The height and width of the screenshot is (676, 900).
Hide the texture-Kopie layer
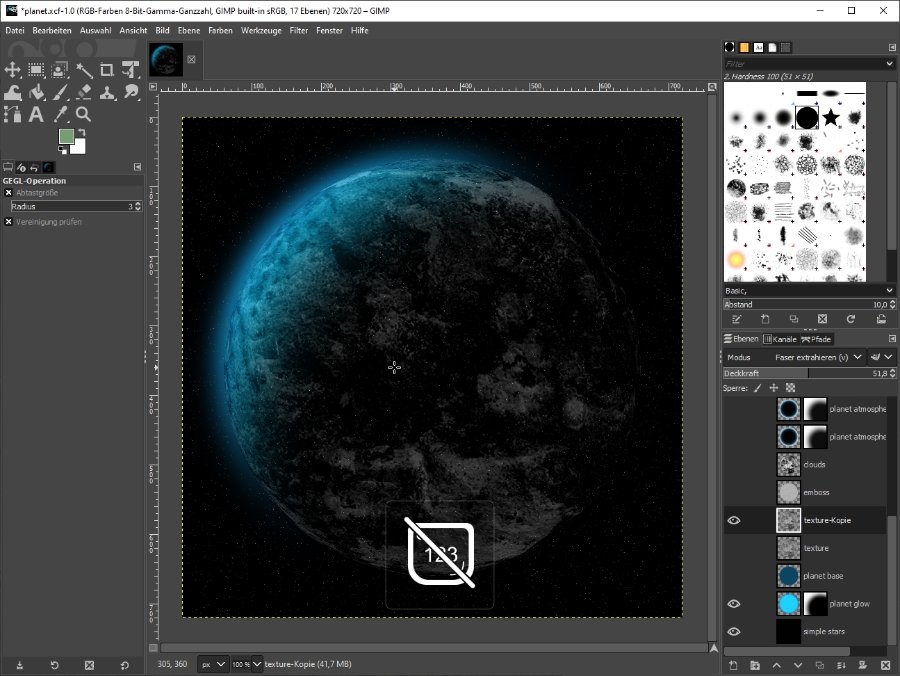tap(733, 520)
